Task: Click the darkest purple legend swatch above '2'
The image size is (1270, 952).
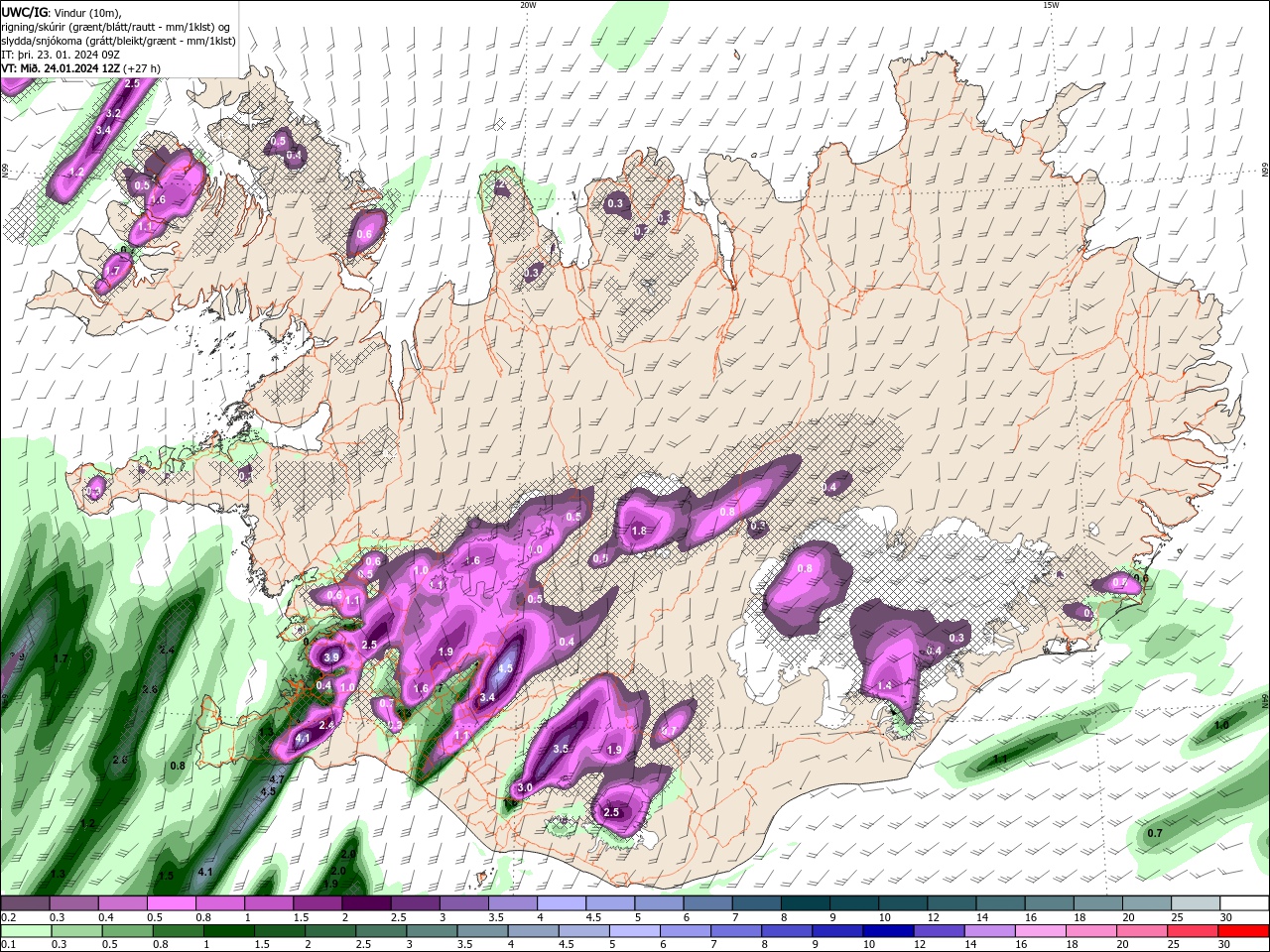Action: (366, 902)
